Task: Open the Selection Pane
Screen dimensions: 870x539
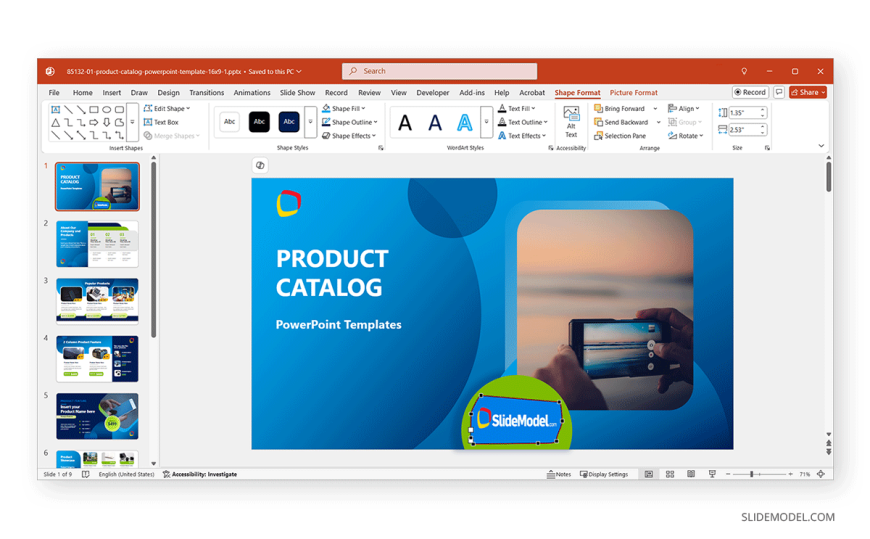Action: [620, 135]
